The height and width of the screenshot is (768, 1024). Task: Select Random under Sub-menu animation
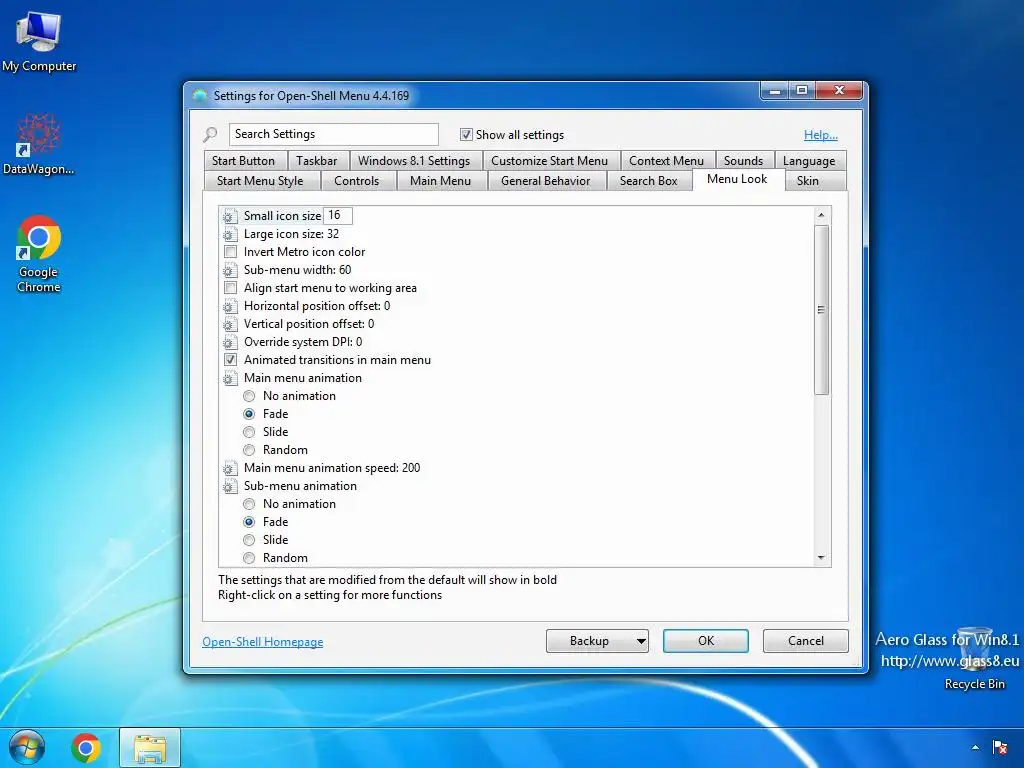coord(249,558)
